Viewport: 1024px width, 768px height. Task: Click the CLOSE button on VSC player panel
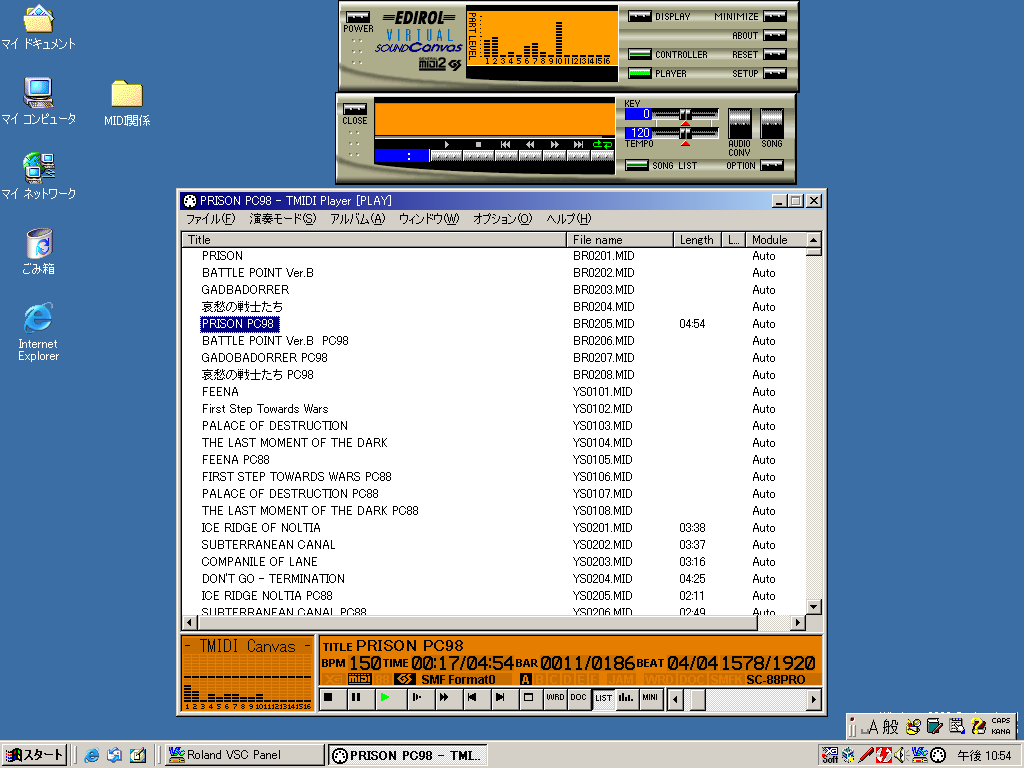coord(355,108)
